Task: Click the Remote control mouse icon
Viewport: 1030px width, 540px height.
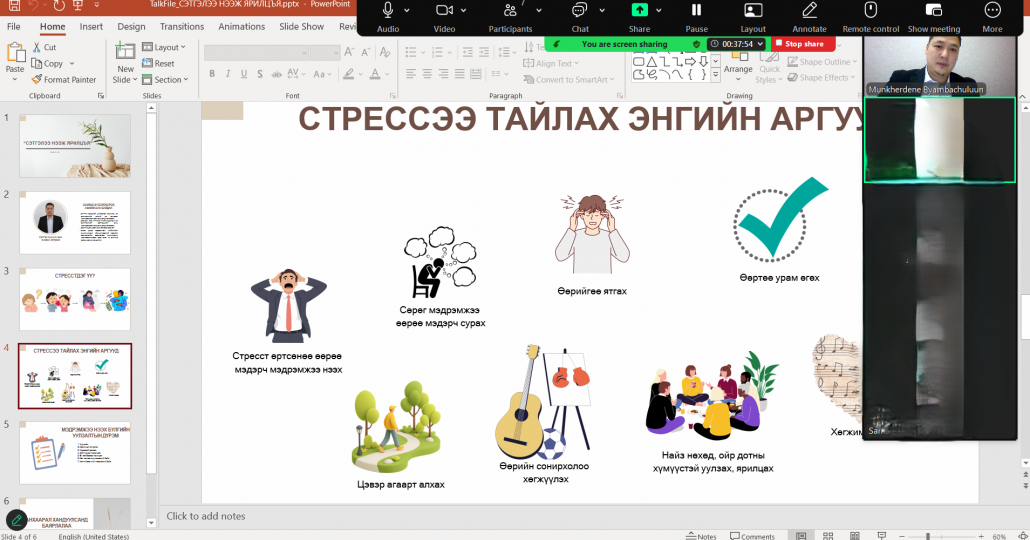Action: click(x=870, y=11)
